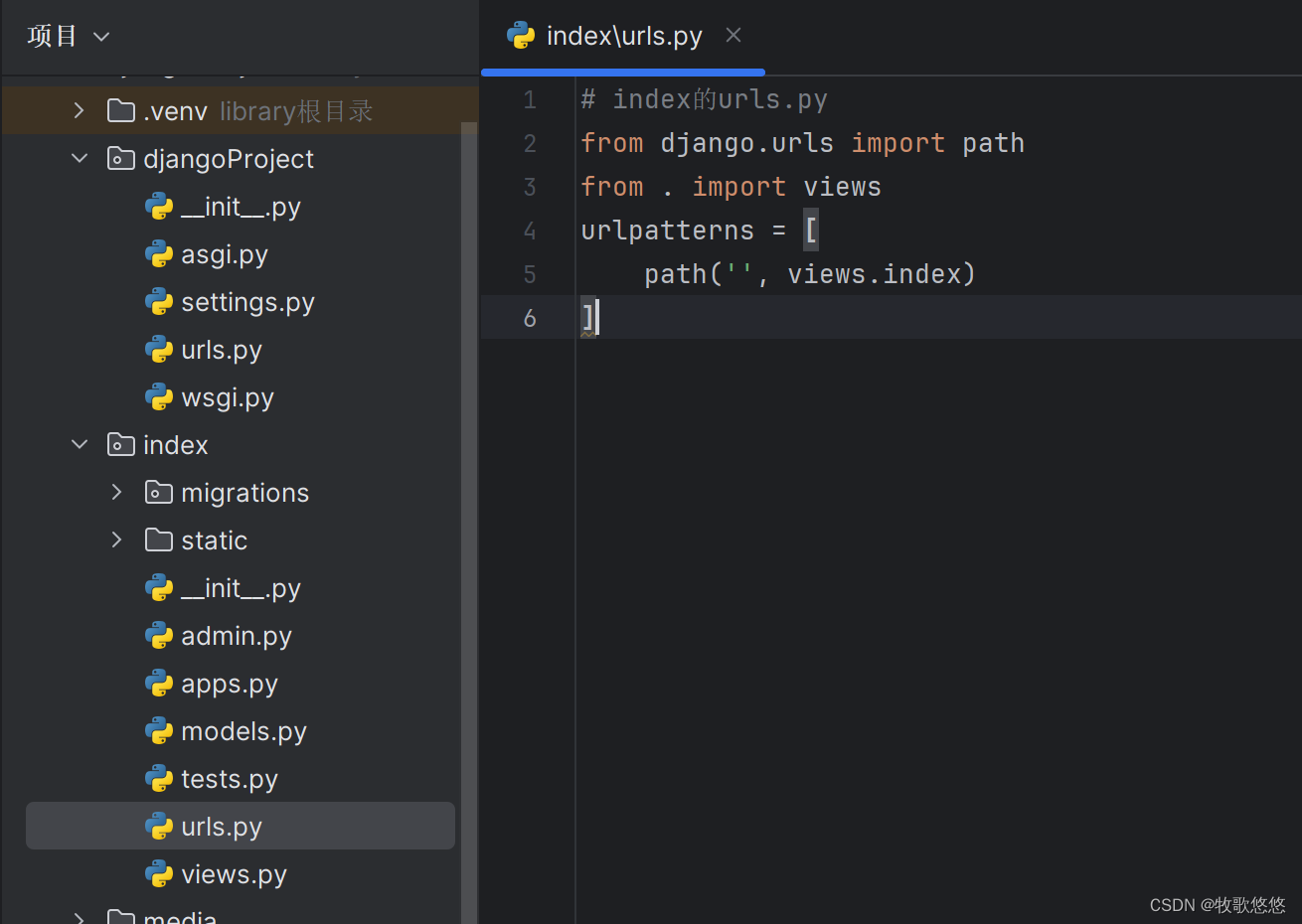This screenshot has height=924, width=1302.
Task: Click 'library根目录' label beside .venv
Action: (296, 111)
